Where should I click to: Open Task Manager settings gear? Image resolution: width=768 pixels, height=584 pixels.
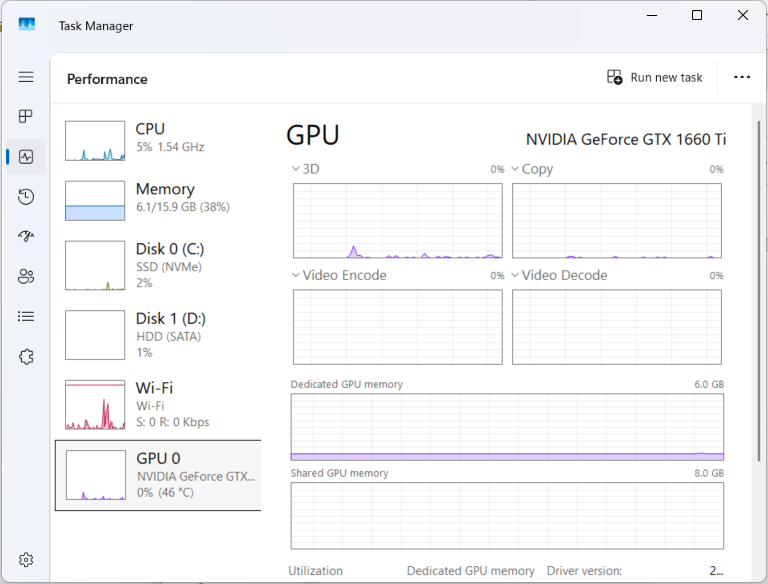coord(26,559)
